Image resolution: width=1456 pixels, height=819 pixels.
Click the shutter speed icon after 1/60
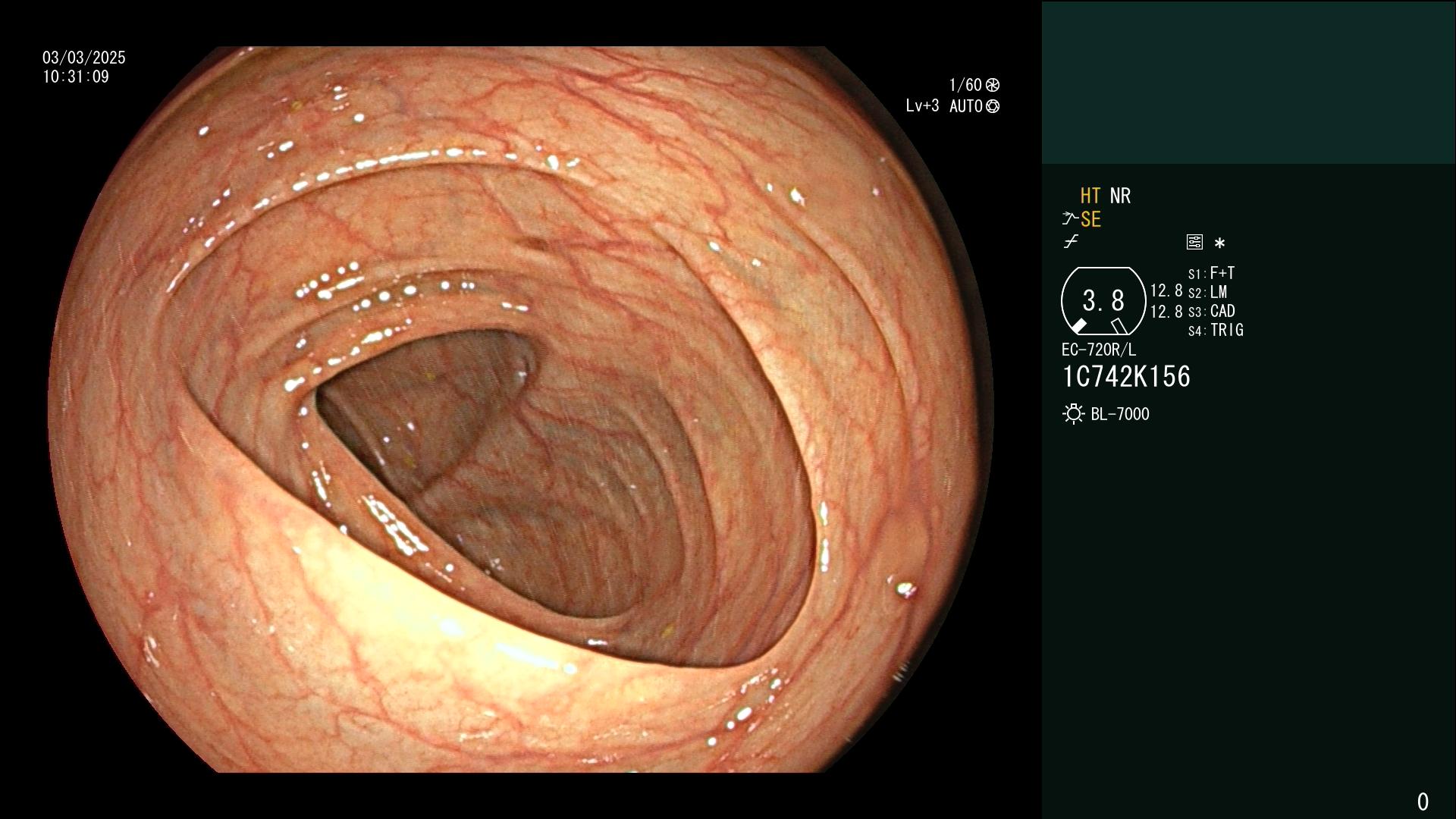[993, 85]
